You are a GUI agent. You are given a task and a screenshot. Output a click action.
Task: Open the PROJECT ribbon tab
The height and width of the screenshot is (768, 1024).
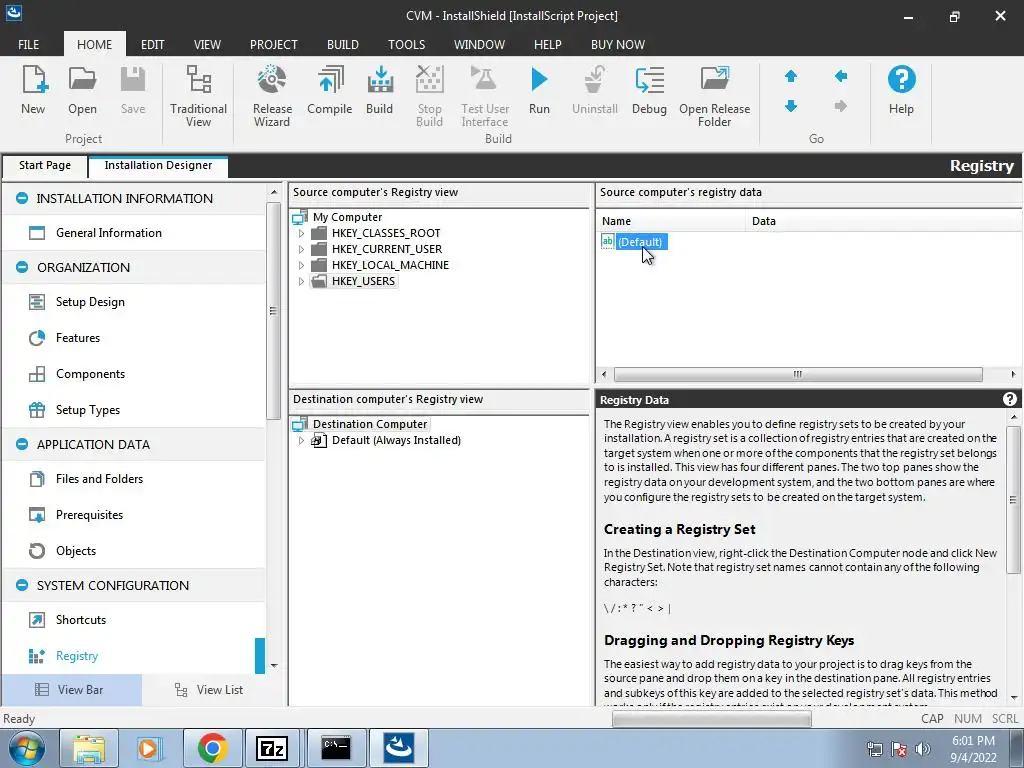click(x=274, y=44)
